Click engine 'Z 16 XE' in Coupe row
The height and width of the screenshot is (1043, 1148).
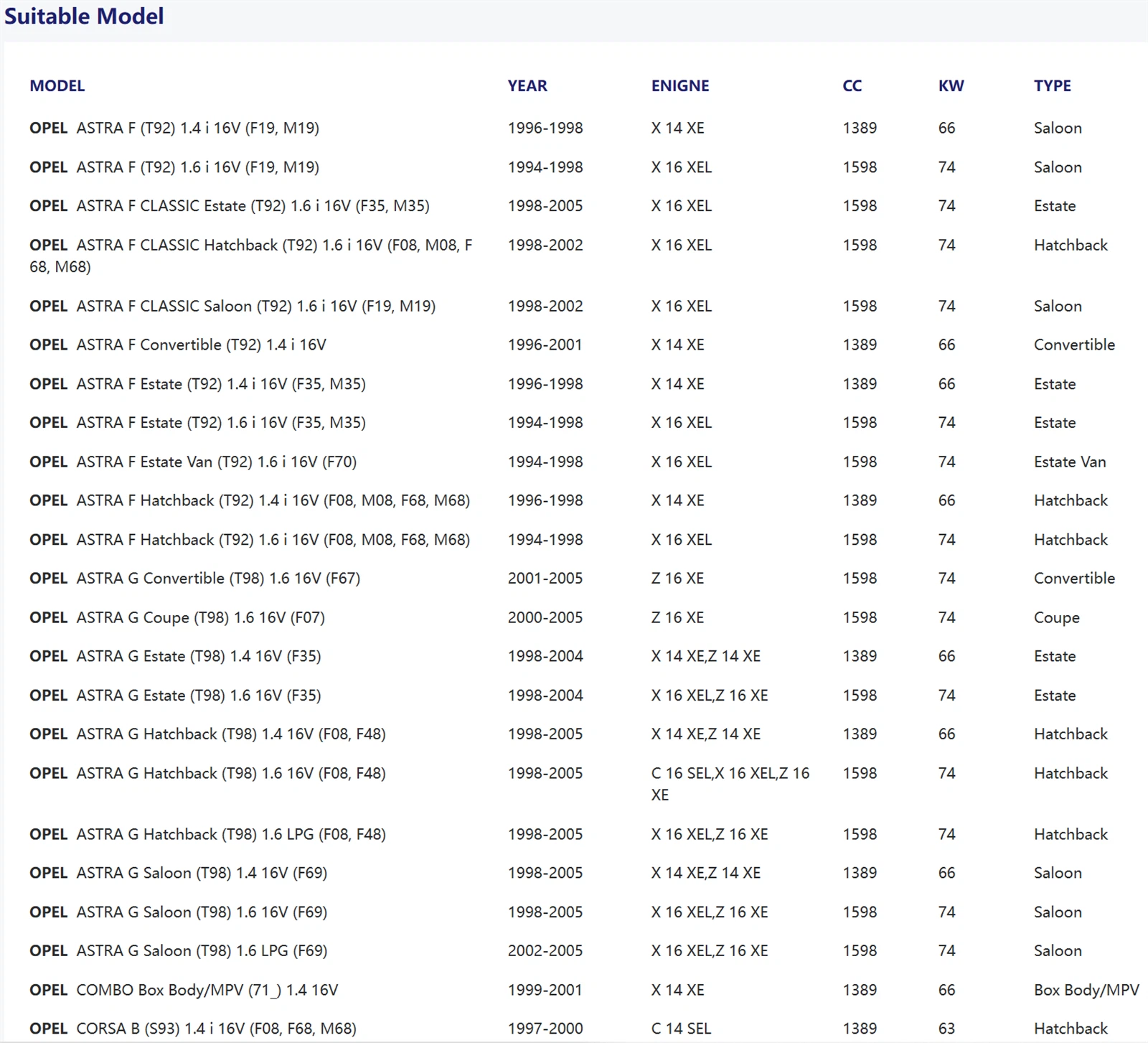(677, 617)
